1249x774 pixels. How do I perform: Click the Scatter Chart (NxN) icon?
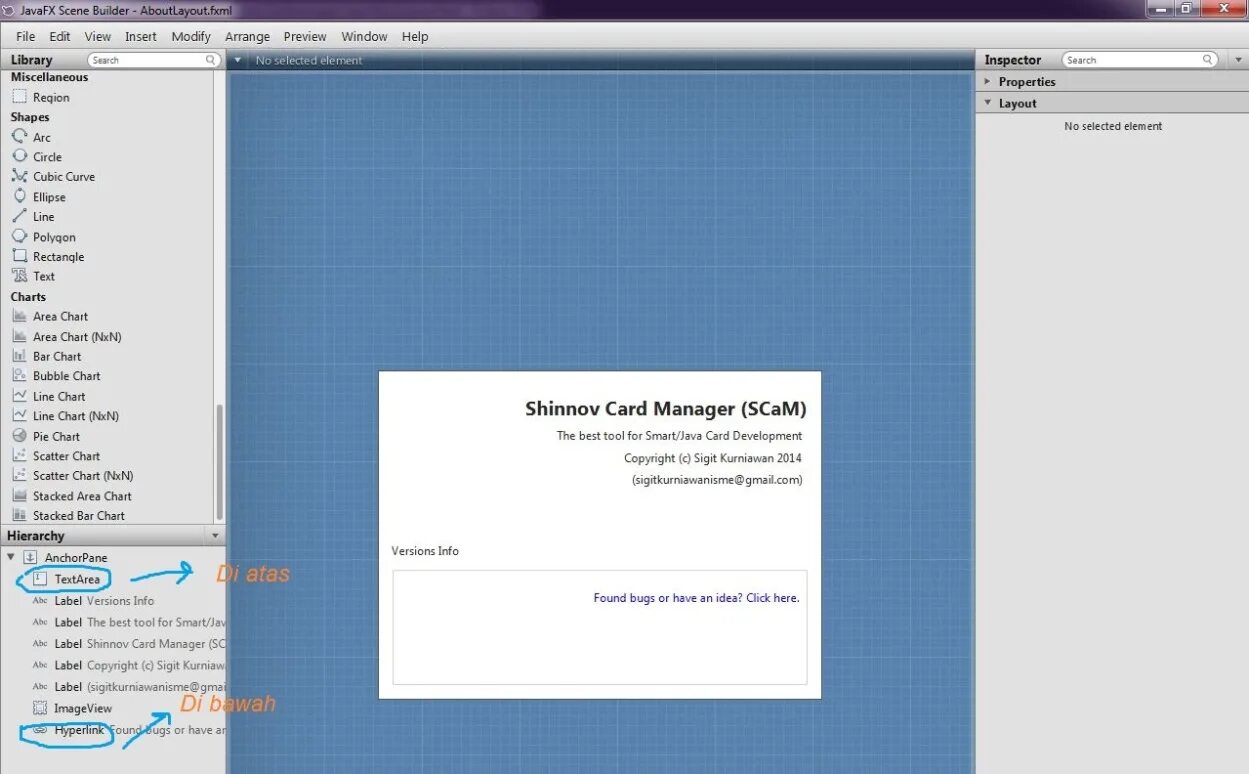(19, 476)
